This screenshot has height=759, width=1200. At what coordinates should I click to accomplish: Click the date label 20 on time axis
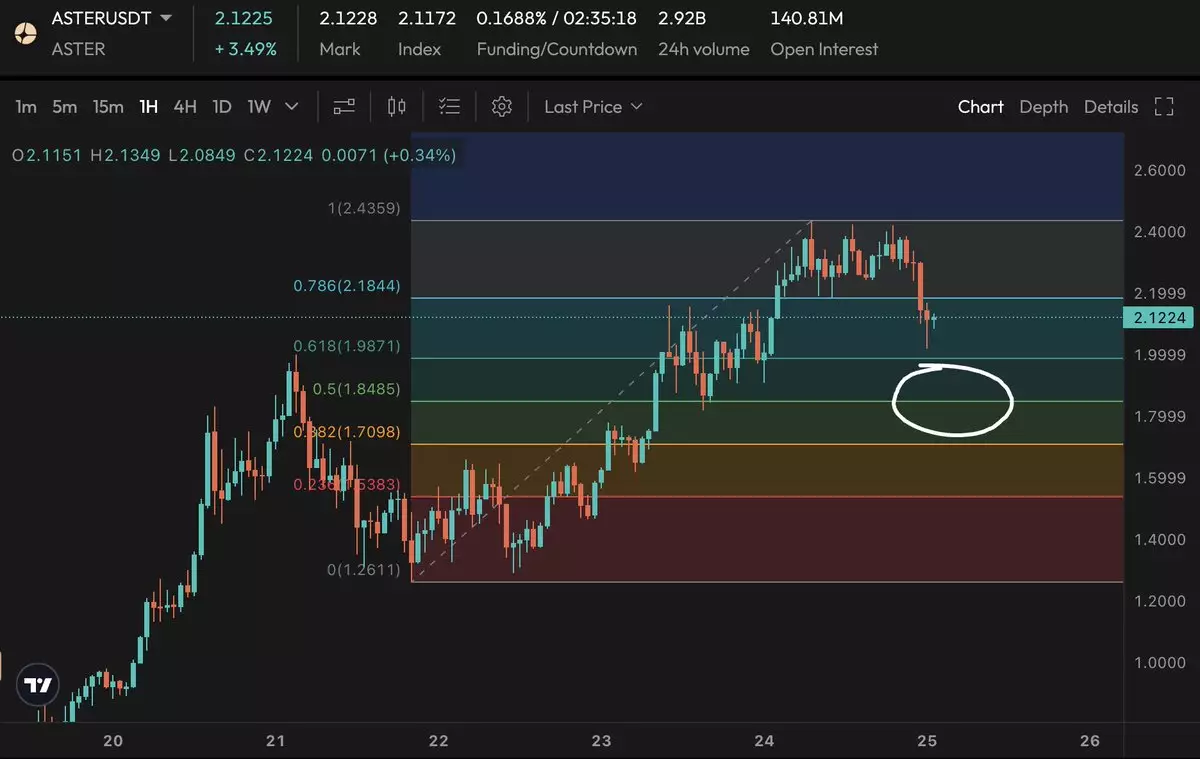coord(113,741)
